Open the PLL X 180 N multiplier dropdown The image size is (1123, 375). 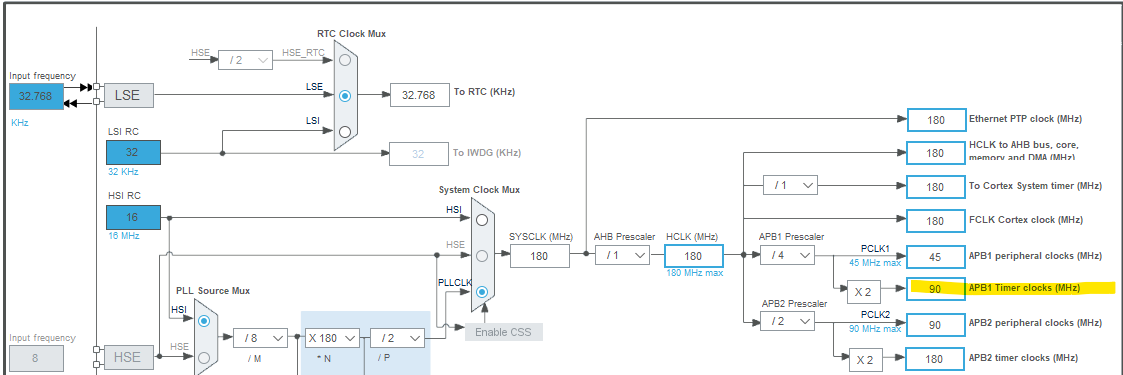(x=332, y=338)
